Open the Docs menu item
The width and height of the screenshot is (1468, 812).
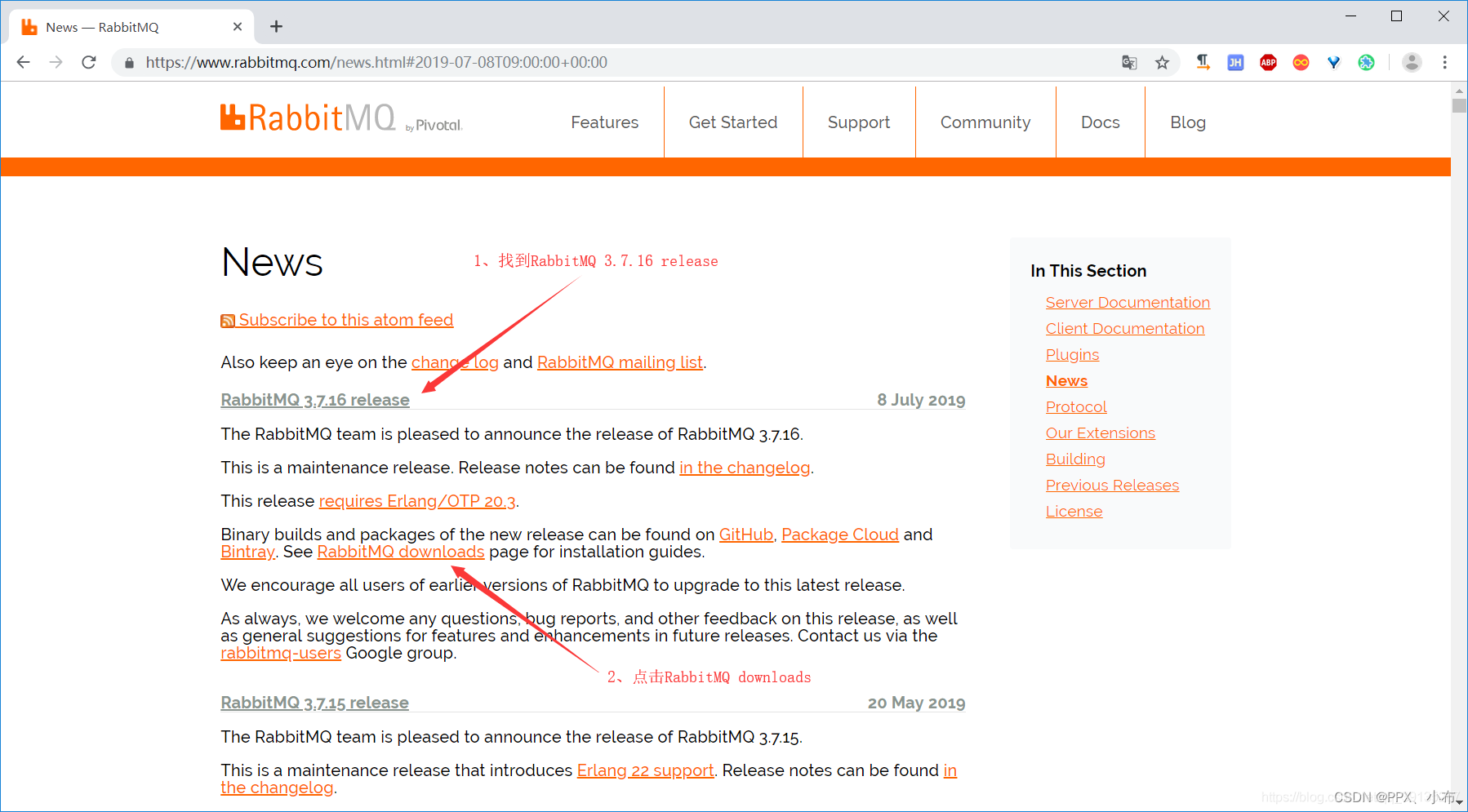[1101, 122]
